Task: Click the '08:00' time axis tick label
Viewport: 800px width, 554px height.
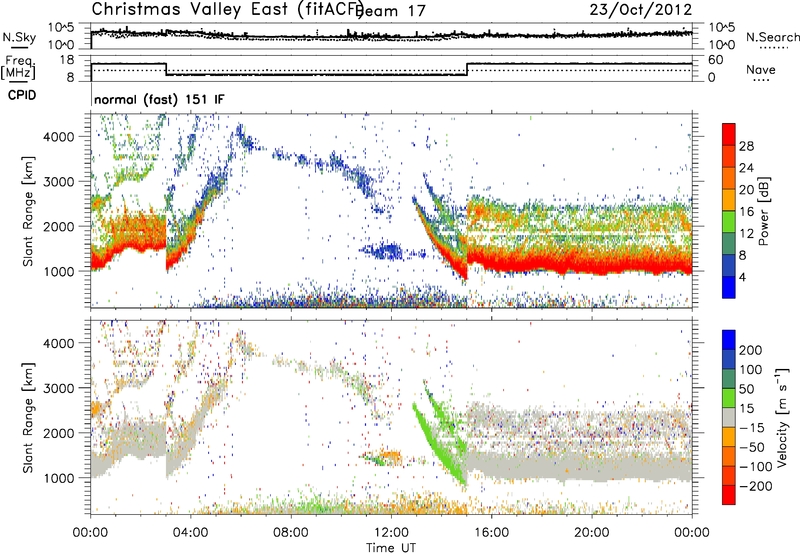Action: point(291,533)
